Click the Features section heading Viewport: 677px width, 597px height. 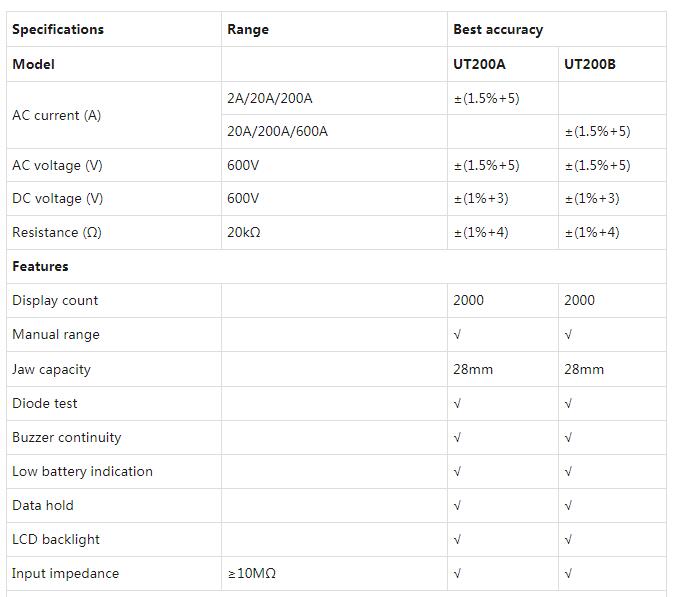[40, 266]
